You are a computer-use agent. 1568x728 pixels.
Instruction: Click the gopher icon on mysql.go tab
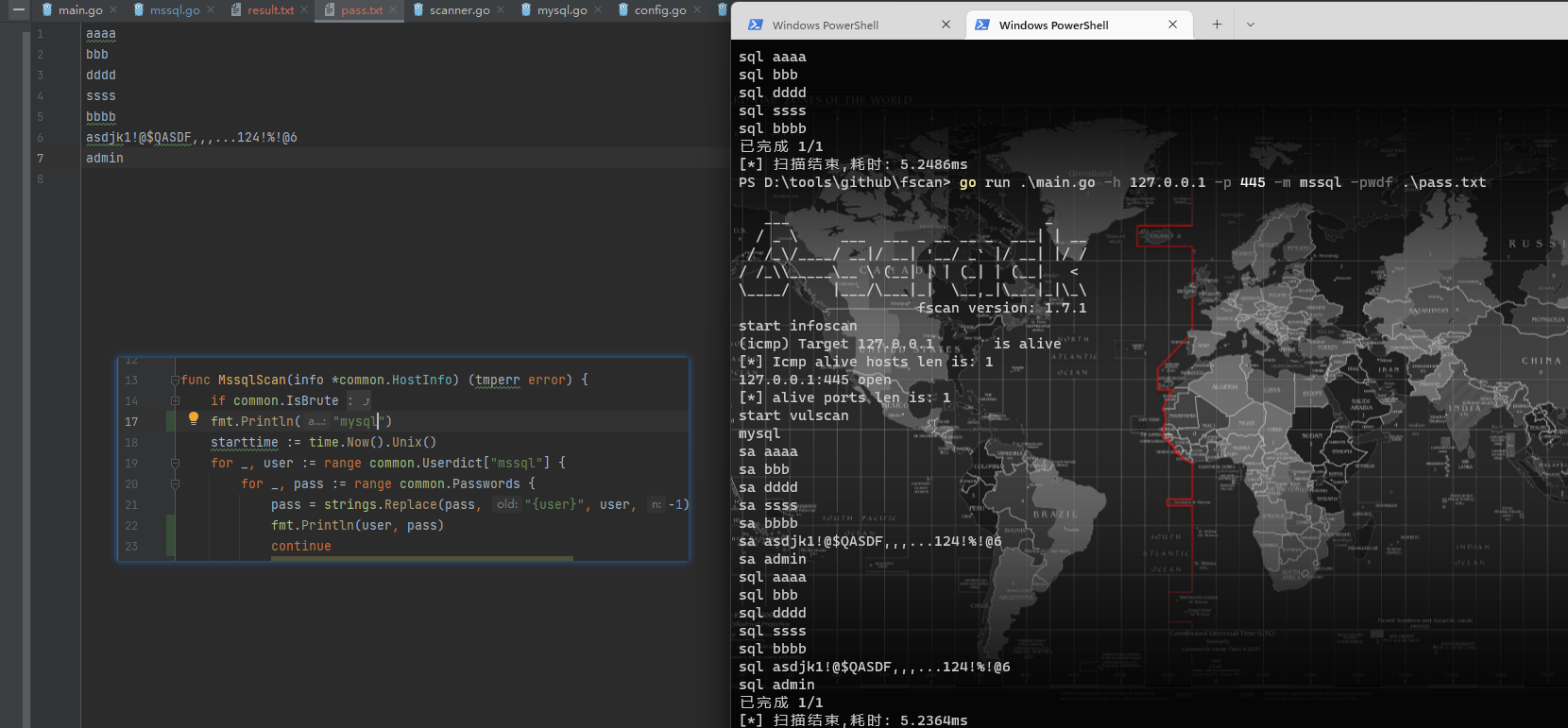tap(526, 10)
